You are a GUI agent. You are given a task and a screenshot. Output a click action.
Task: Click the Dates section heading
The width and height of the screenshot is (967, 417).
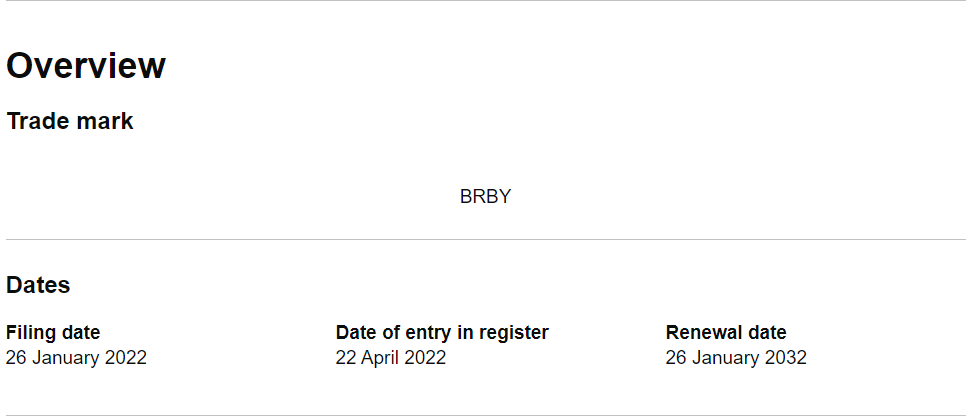pos(38,285)
